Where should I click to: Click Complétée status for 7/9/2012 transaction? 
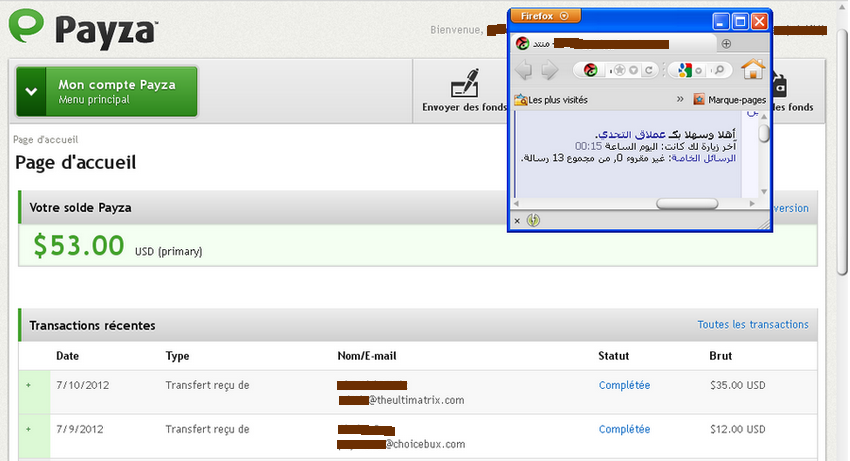(x=624, y=429)
